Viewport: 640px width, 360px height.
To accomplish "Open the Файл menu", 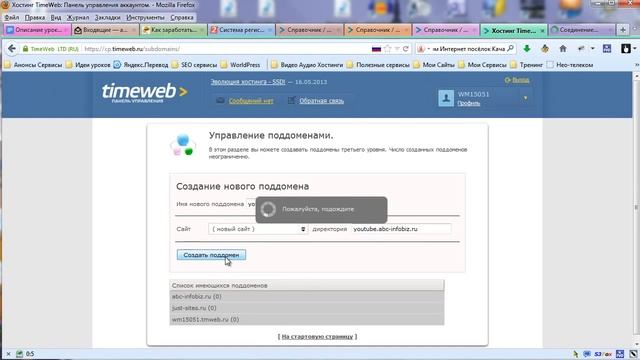I will [x=12, y=18].
